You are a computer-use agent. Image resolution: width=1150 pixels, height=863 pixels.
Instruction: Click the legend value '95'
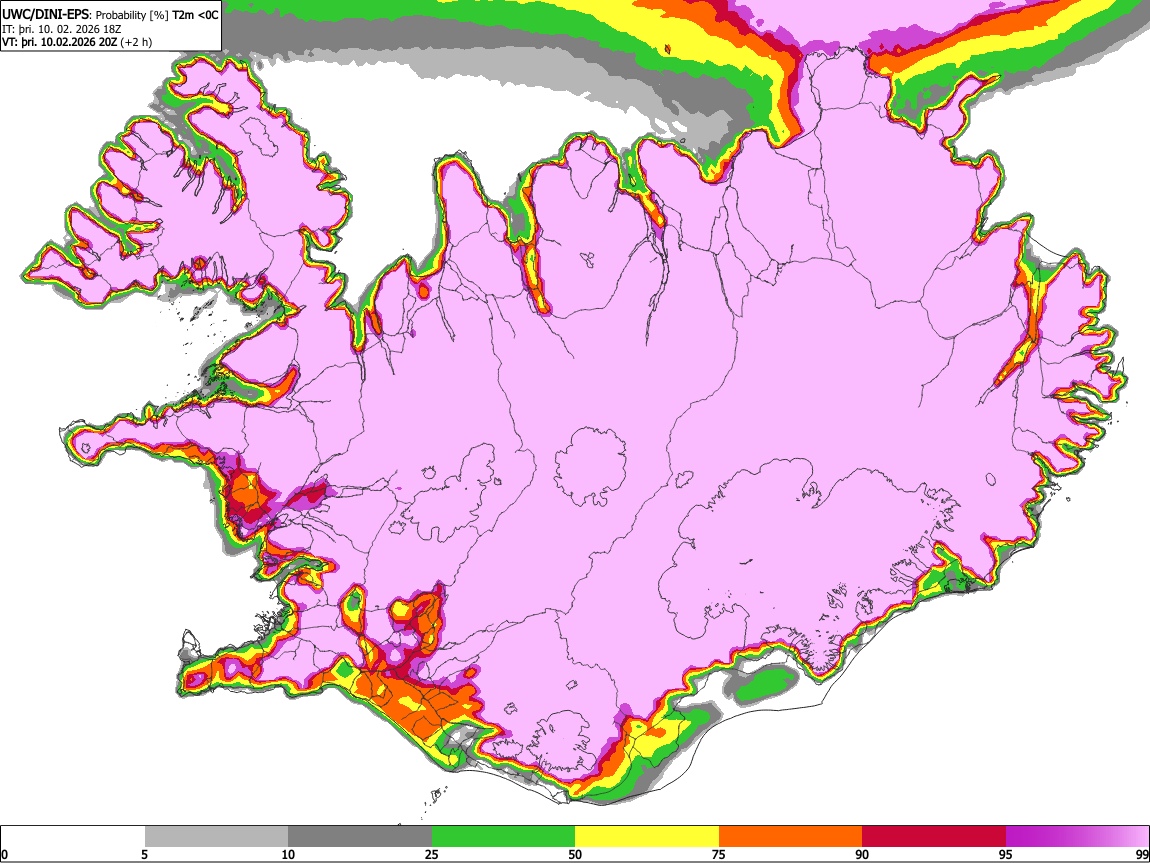[1006, 855]
